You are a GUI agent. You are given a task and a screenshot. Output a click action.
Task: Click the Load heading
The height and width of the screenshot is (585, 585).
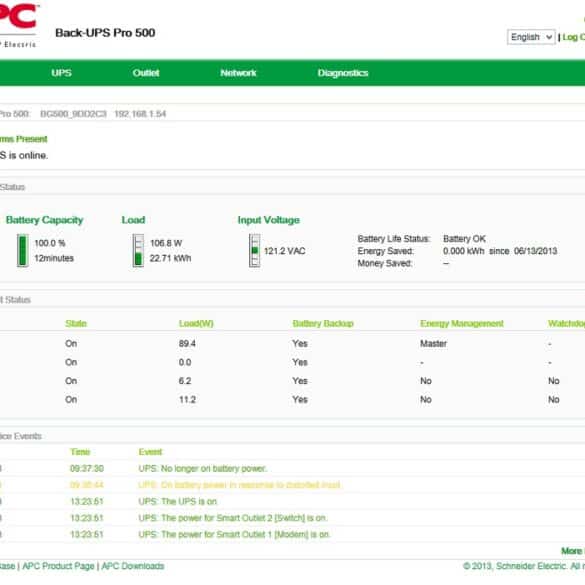click(133, 220)
